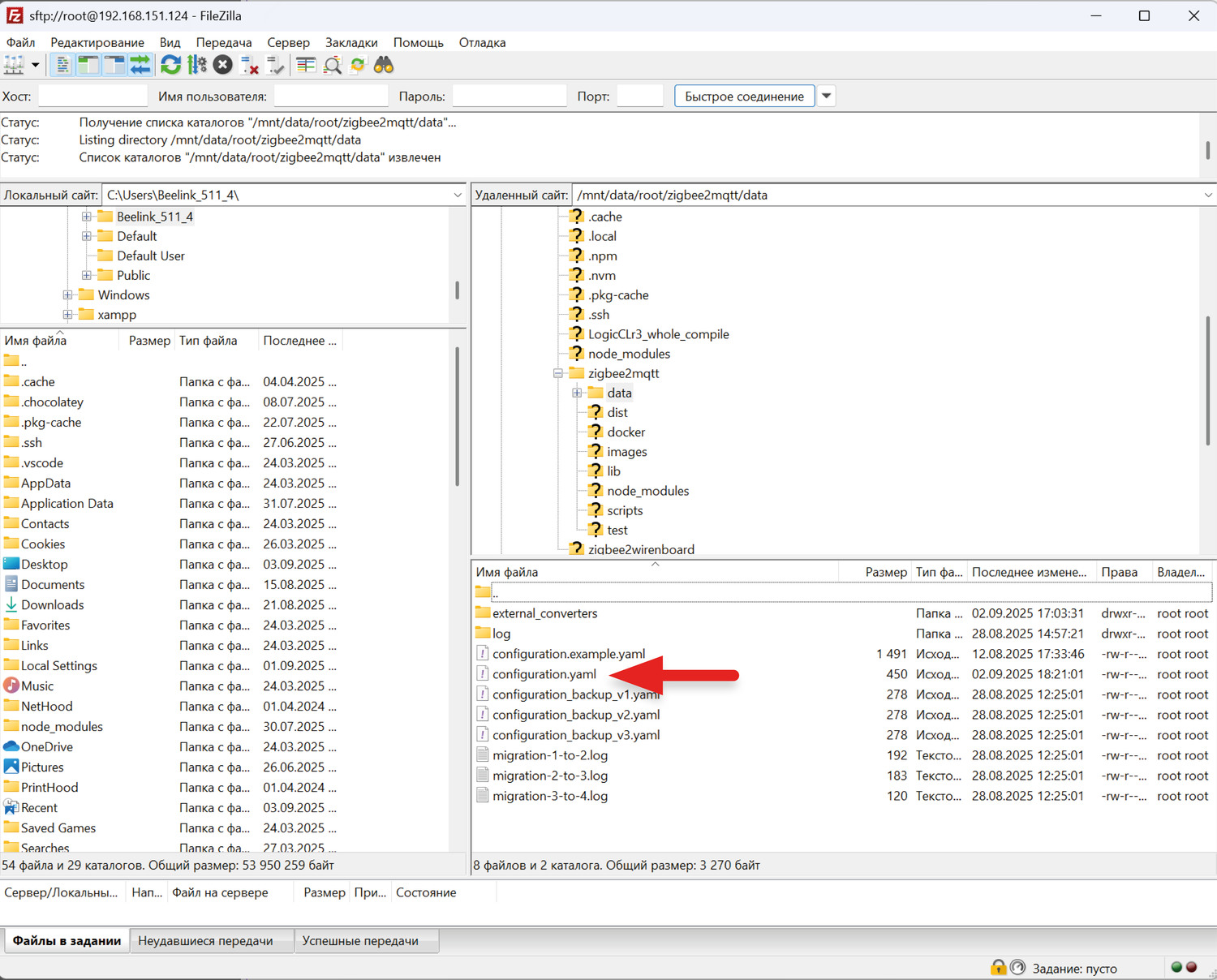The height and width of the screenshot is (980, 1217).
Task: Toggle local directory tree view
Action: tap(88, 66)
